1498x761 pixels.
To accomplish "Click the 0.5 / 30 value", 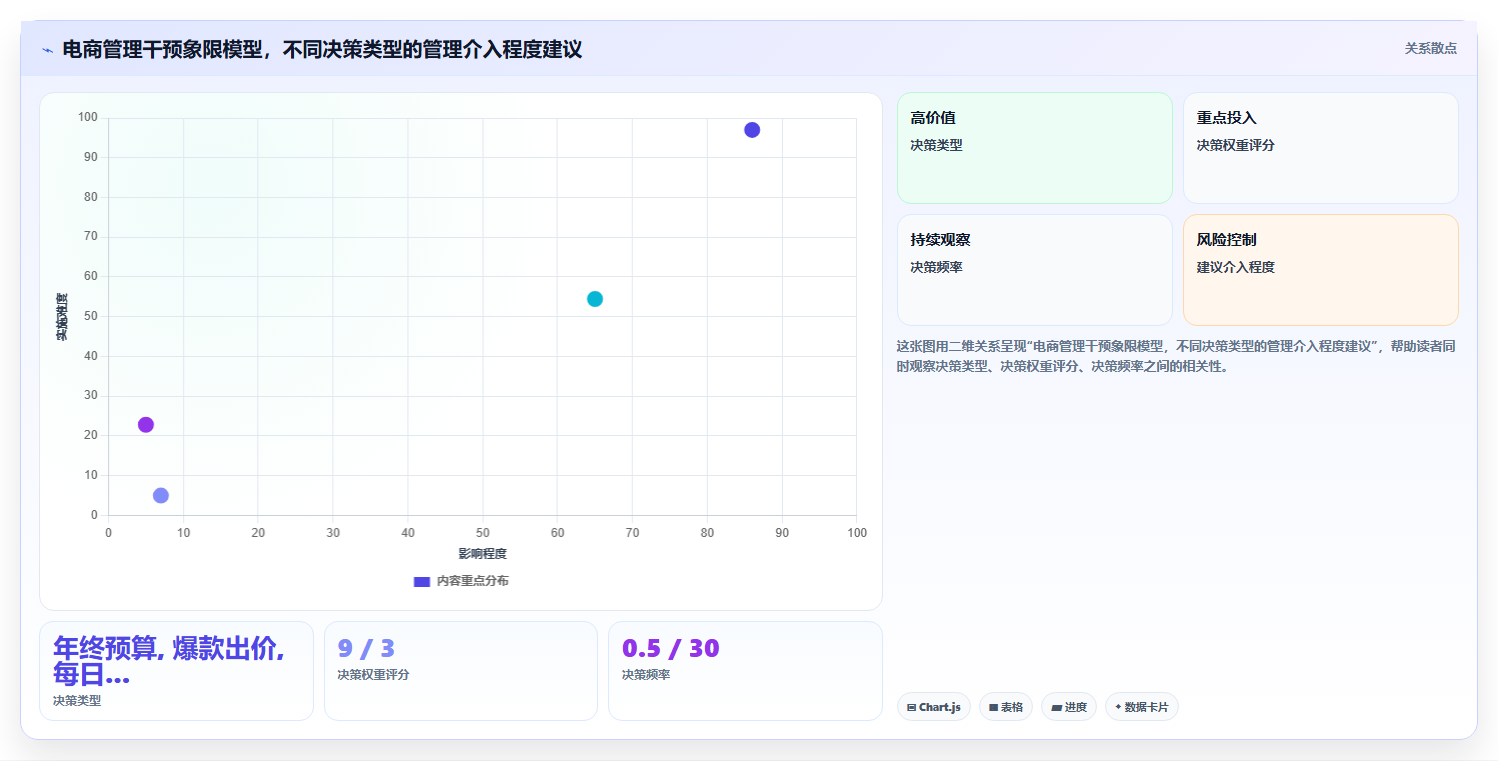I will (671, 649).
